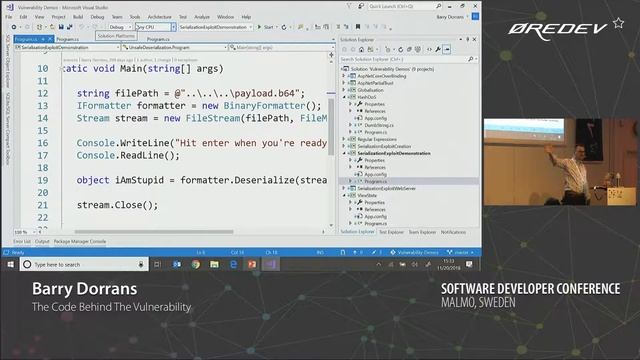This screenshot has height=360, width=640.
Task: Click the Home icon in Solution Explorer toolbar
Action: (x=362, y=49)
